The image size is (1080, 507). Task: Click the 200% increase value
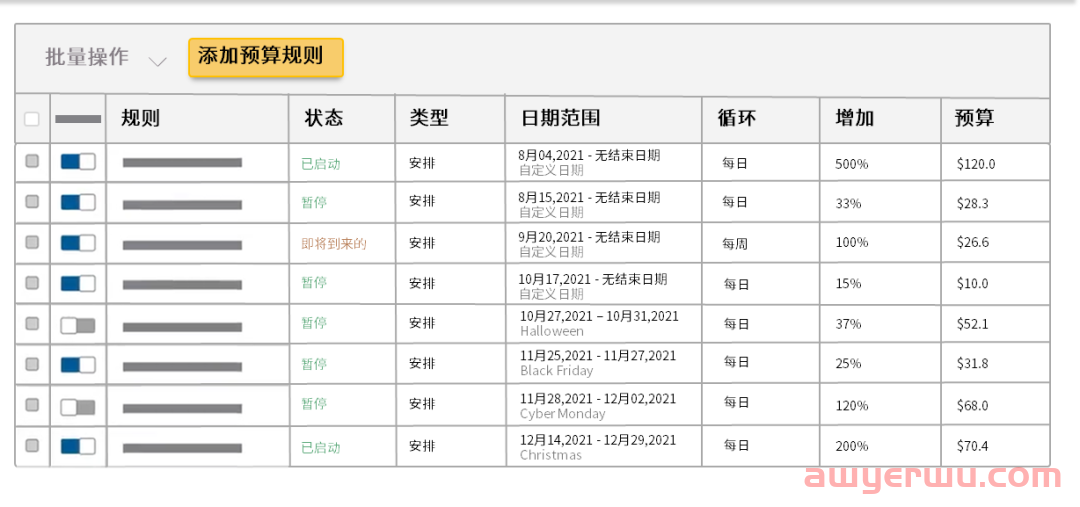[x=852, y=446]
